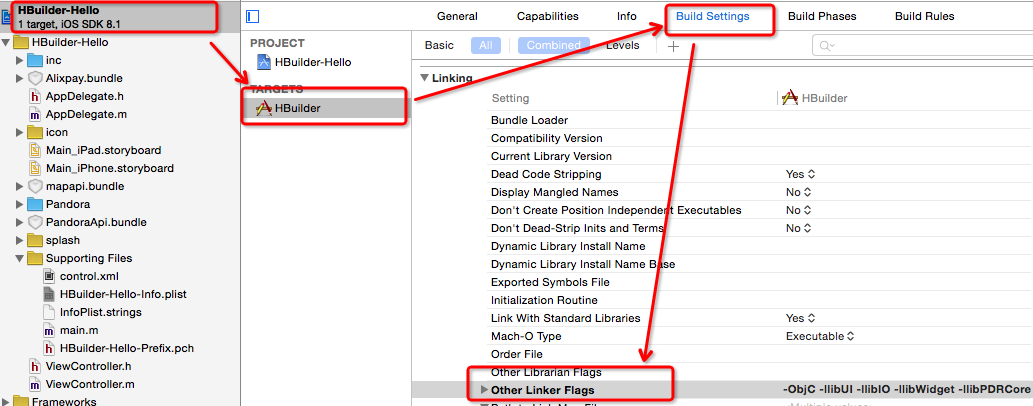Click the control.xml file icon
Screen dimensions: 1033x406
click(49, 276)
